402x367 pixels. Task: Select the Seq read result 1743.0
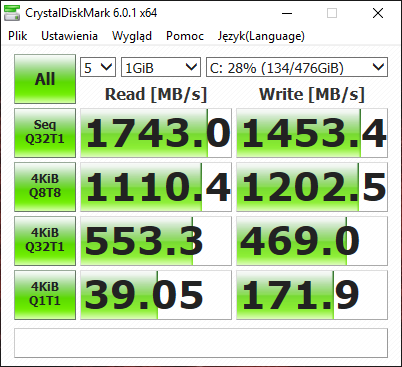156,133
